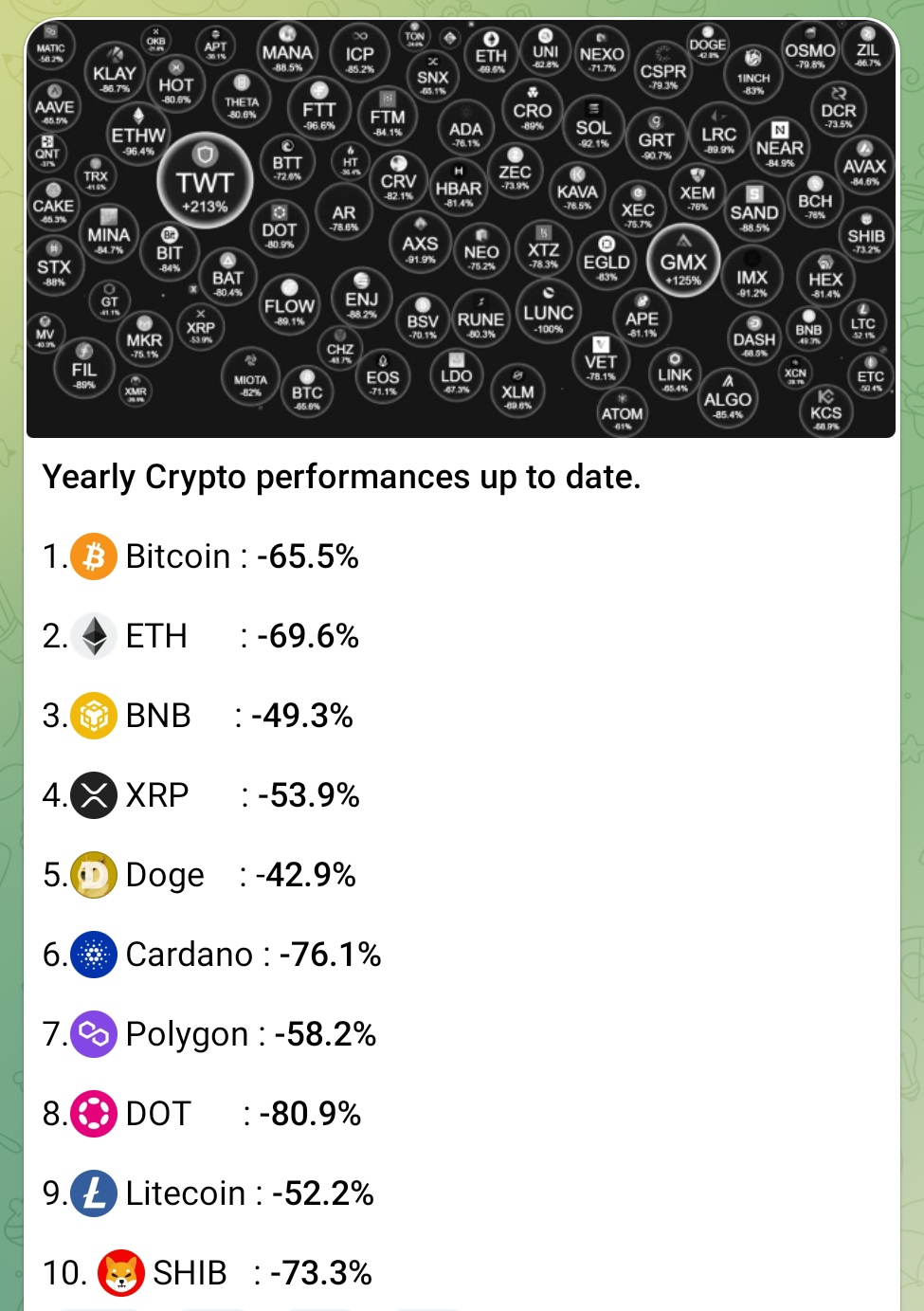
Task: Click the Polkadot pink icon
Action: click(x=94, y=1114)
